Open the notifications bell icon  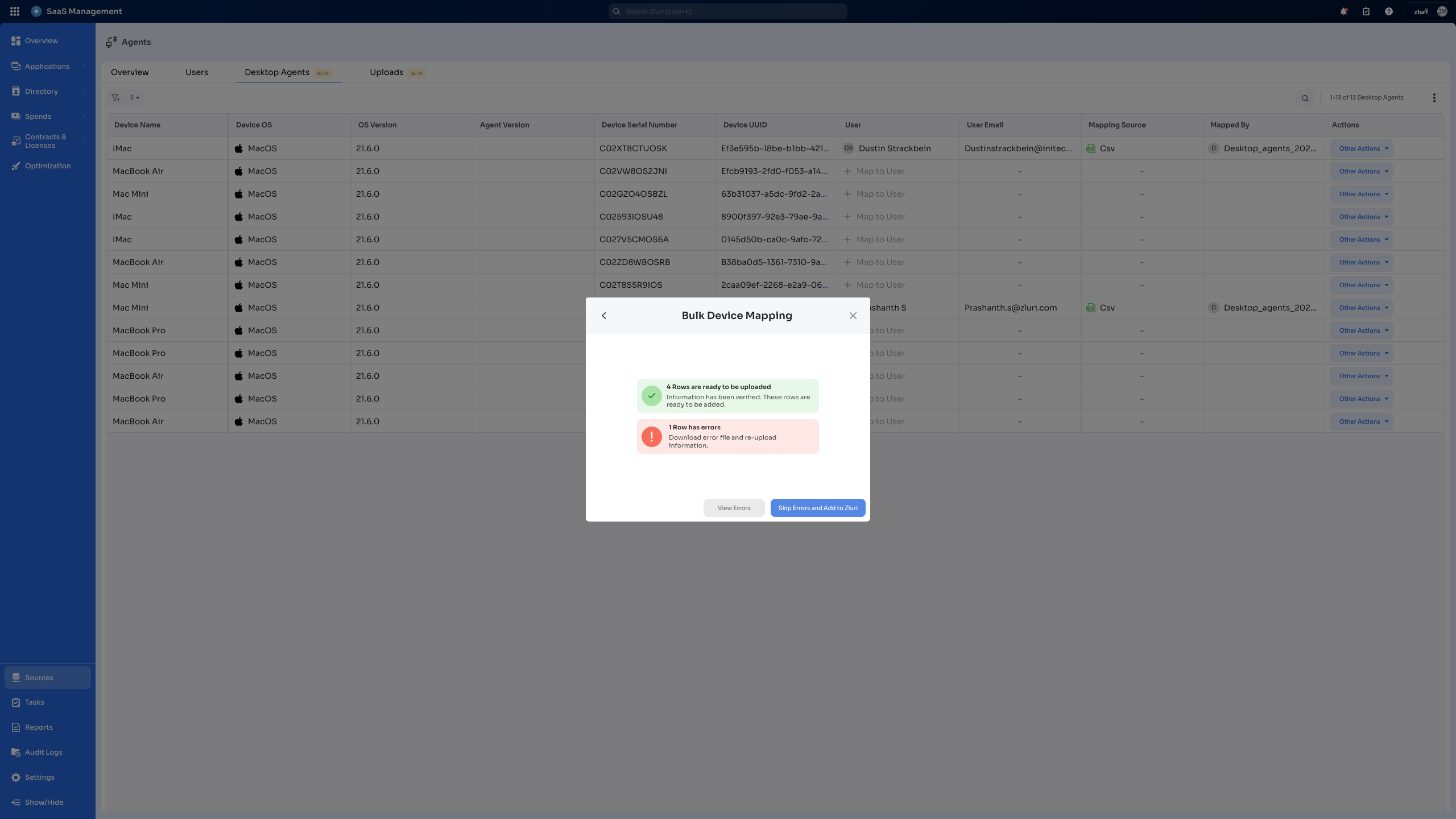[x=1344, y=11]
